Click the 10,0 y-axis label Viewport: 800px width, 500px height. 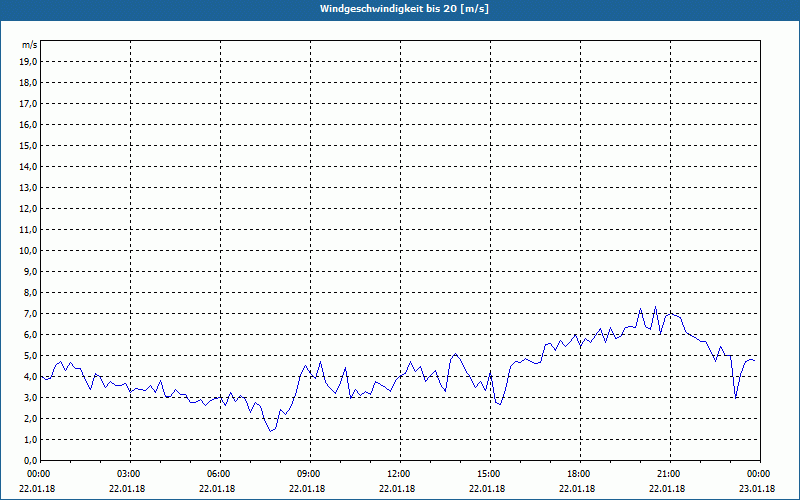click(x=28, y=251)
